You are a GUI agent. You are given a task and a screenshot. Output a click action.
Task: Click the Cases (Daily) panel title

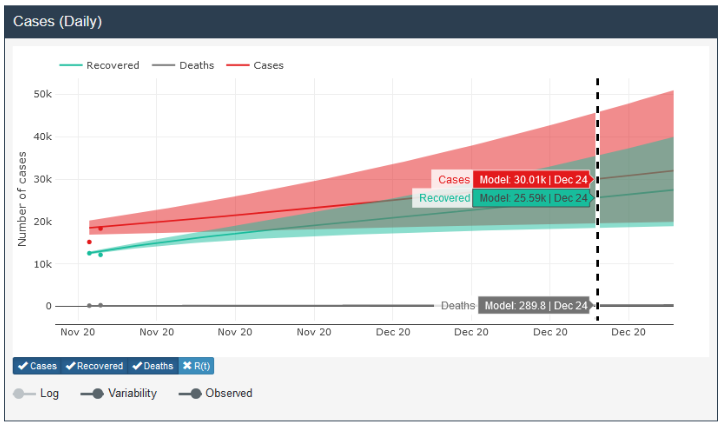point(58,21)
